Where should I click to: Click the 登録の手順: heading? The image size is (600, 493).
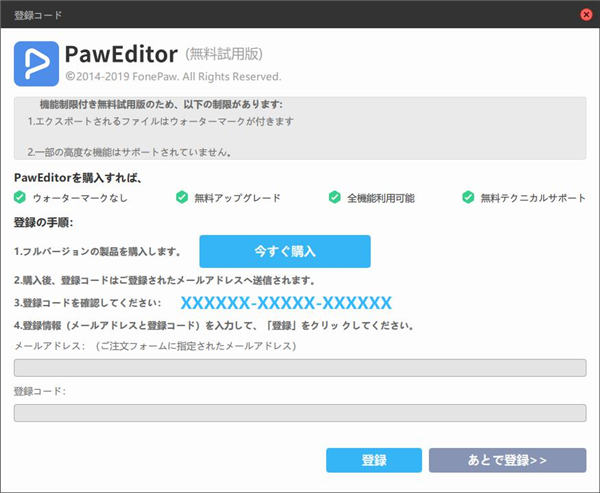(43, 222)
